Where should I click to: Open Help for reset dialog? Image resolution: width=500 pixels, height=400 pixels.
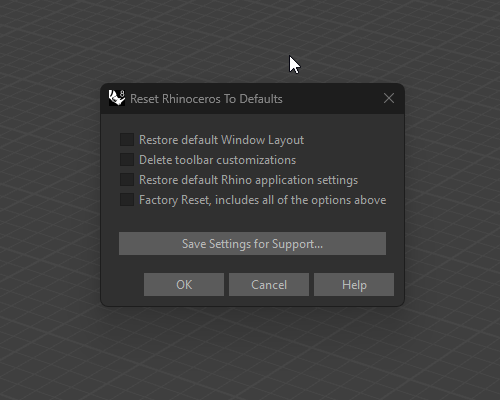click(354, 285)
